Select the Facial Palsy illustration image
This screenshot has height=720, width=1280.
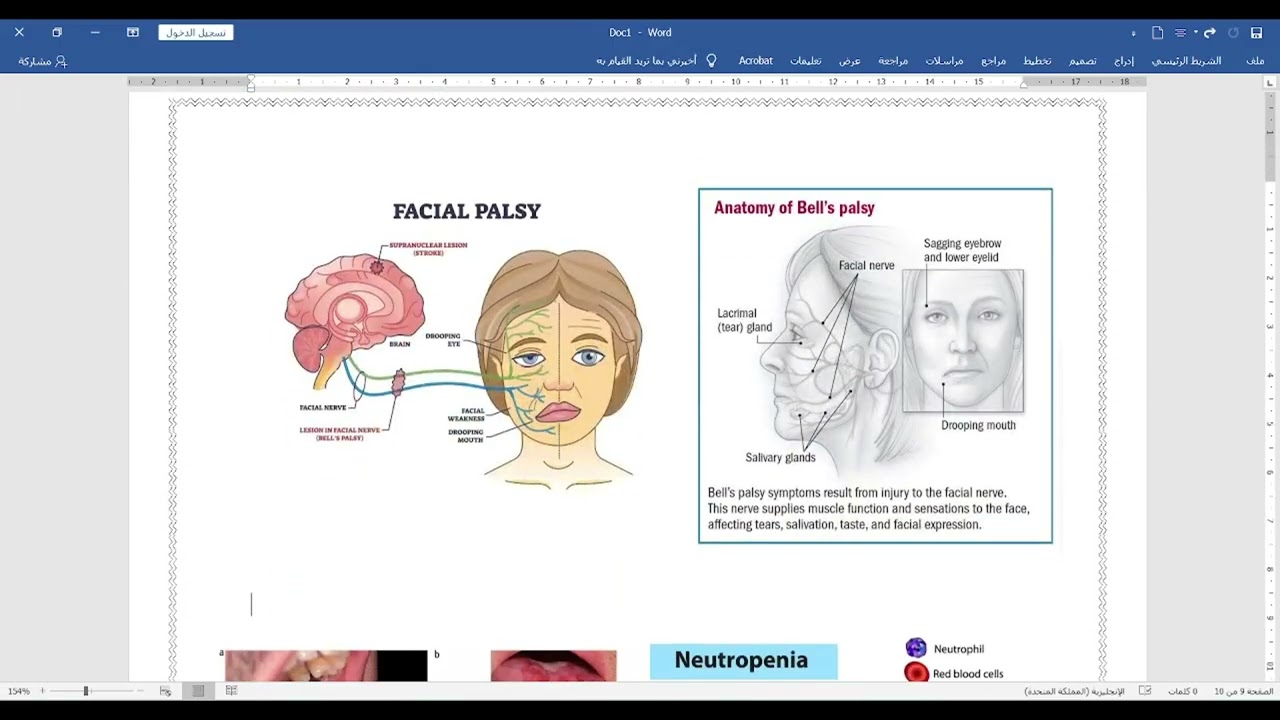click(x=466, y=344)
